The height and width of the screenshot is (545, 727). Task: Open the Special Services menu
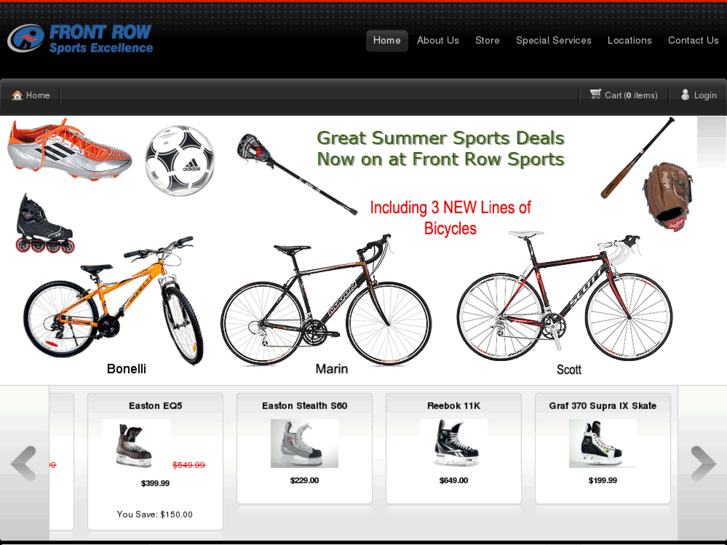coord(554,40)
